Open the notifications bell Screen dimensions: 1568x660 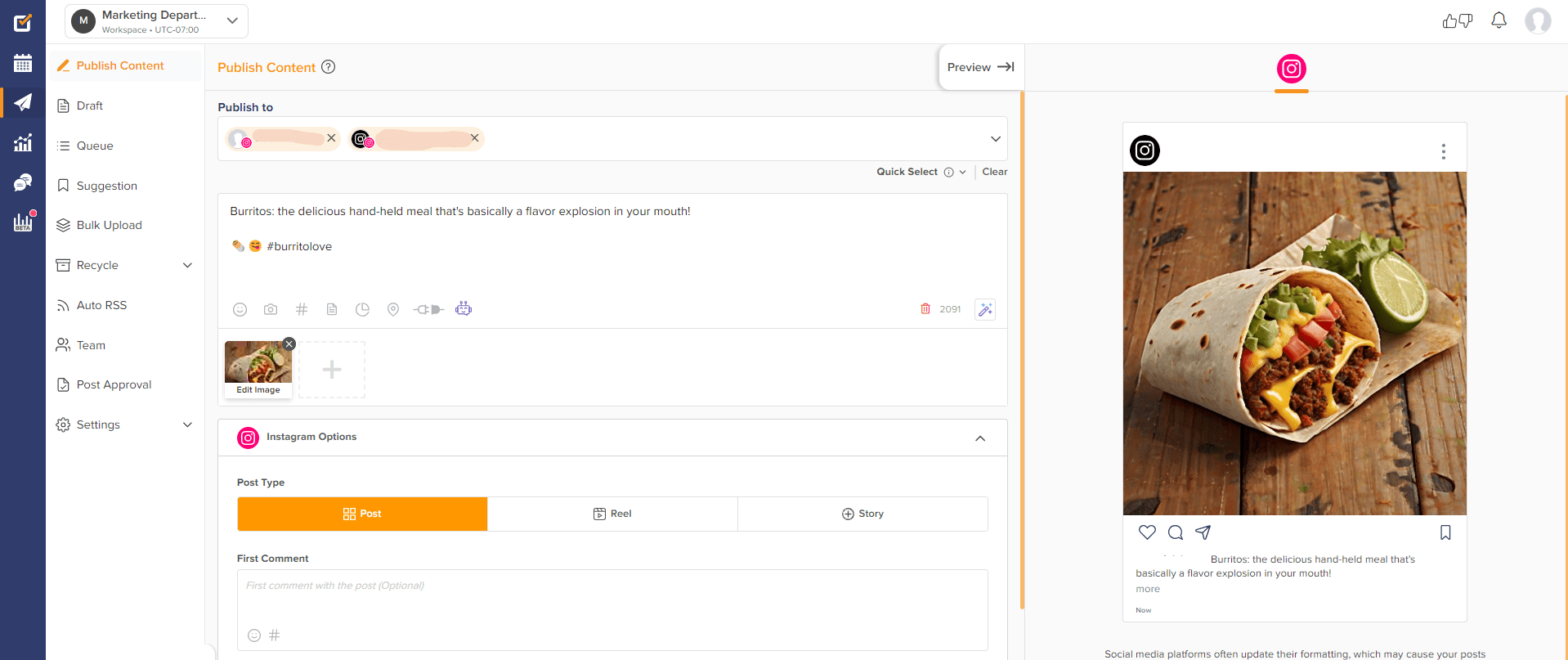1499,20
